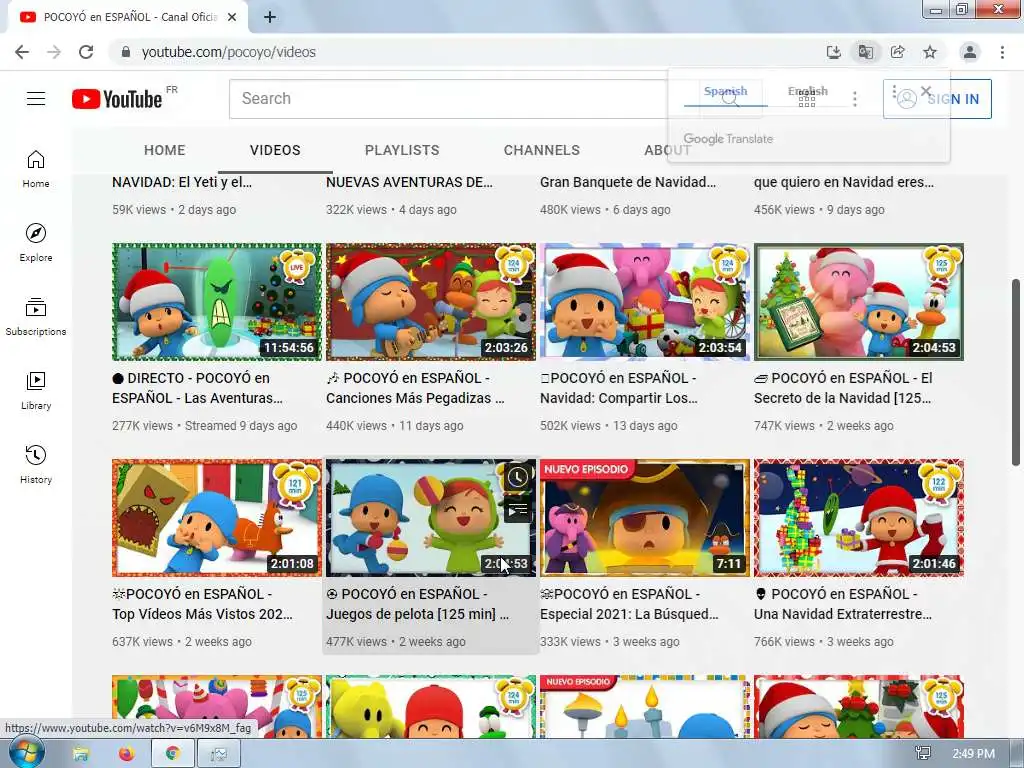1024x768 pixels.
Task: Click the 'que quiero en Navidad eres...' title
Action: (x=844, y=182)
